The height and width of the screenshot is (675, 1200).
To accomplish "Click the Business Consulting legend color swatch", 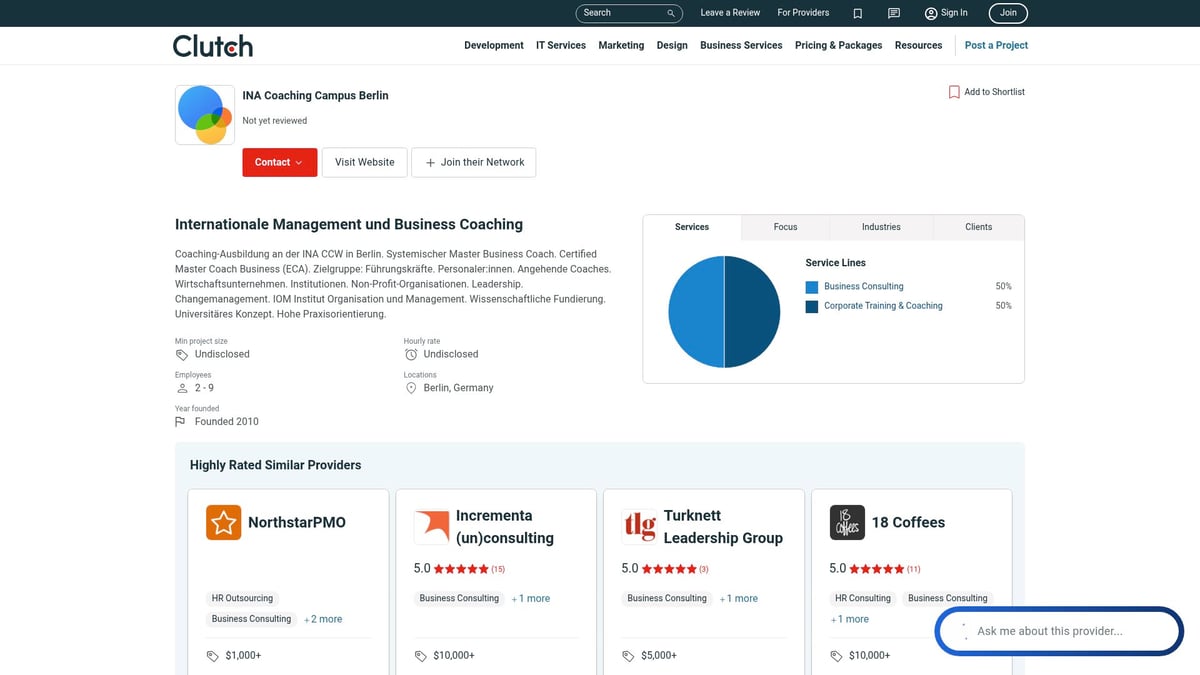I will 811,287.
